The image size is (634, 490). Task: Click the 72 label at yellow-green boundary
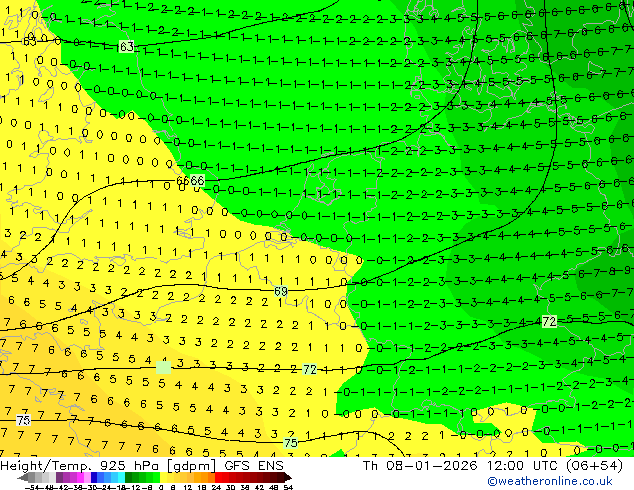coord(309,369)
